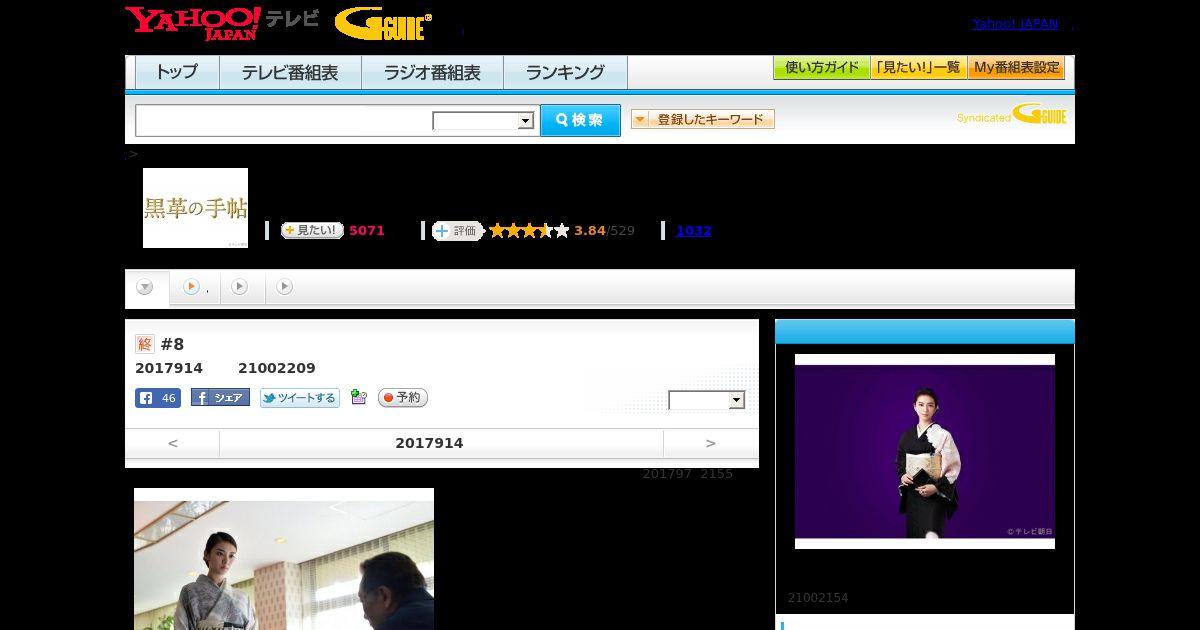The width and height of the screenshot is (1200, 630).
Task: Open the 「見たい!」一覧 button
Action: coord(918,68)
